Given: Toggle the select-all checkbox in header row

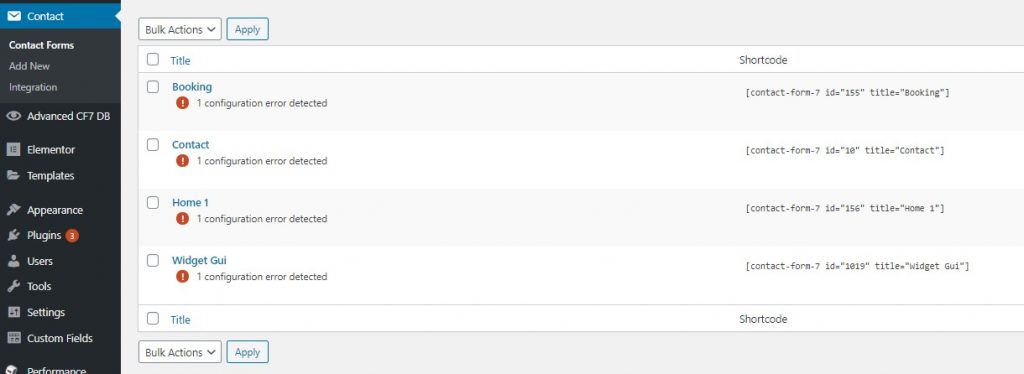Looking at the screenshot, I should 153,59.
